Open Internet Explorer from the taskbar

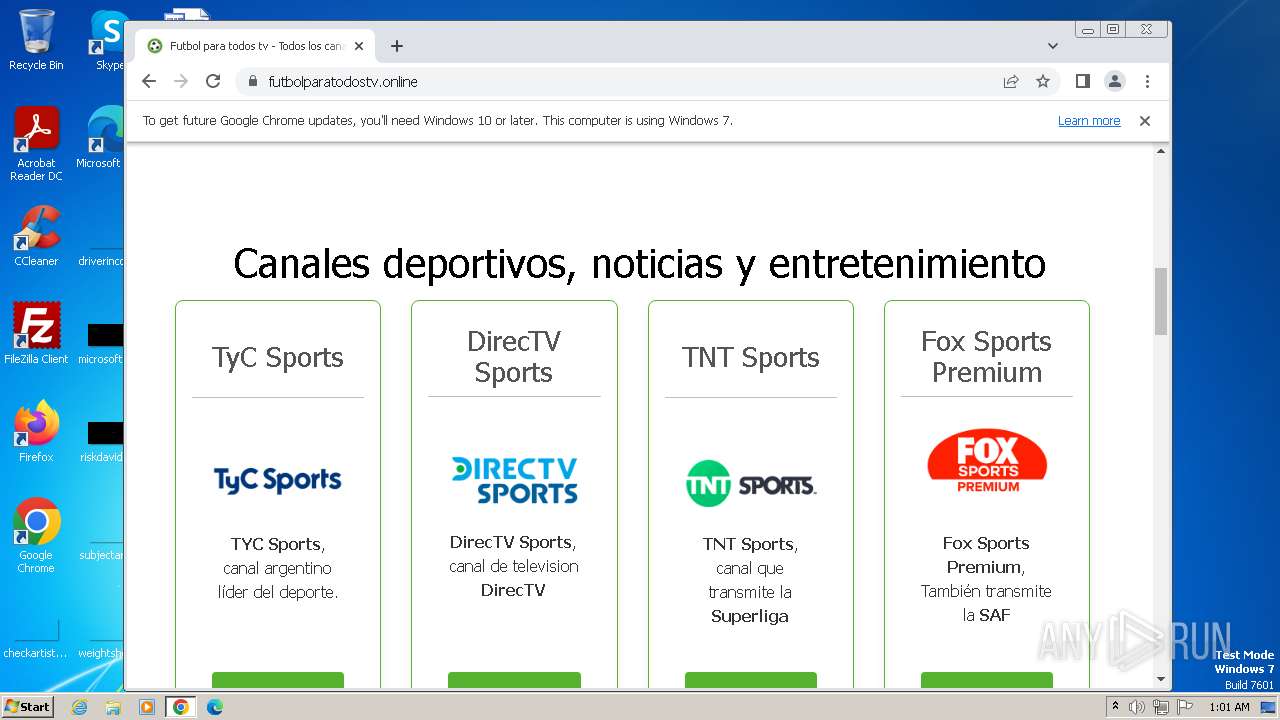click(x=79, y=707)
